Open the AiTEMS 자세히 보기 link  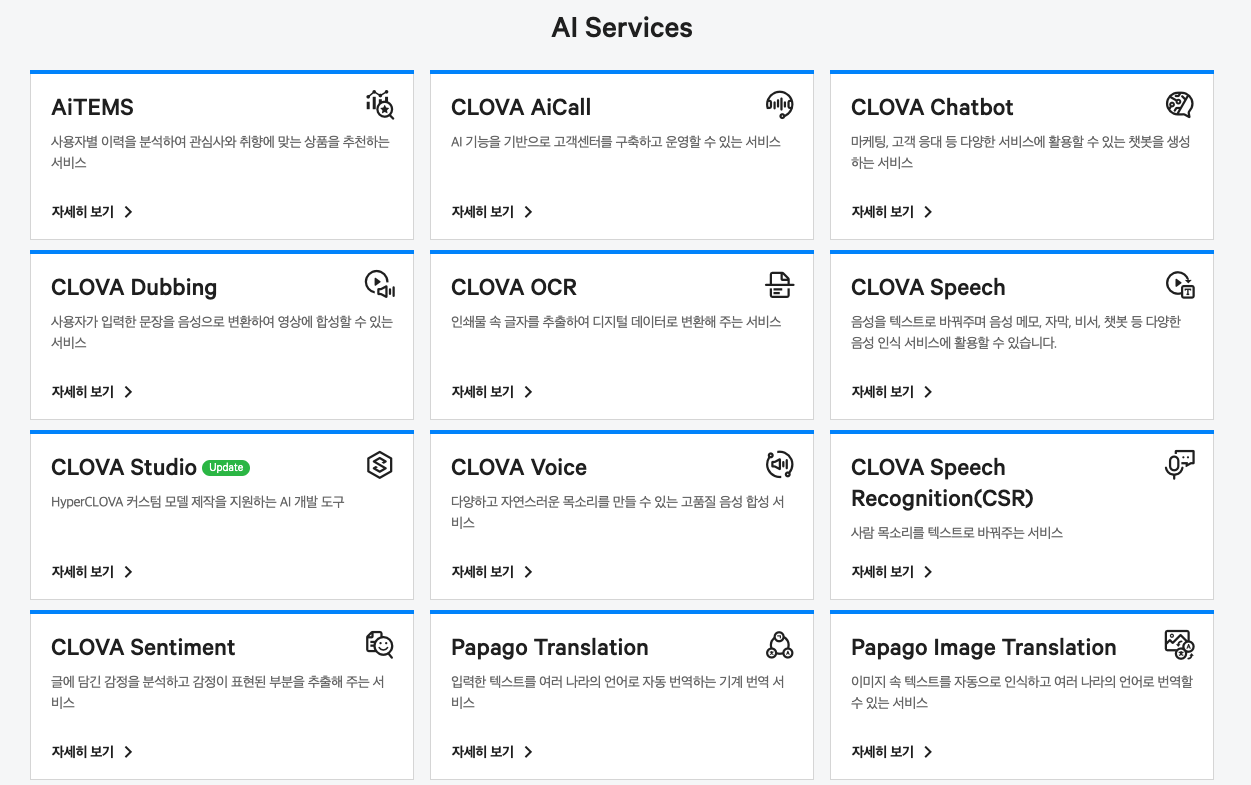pos(82,211)
